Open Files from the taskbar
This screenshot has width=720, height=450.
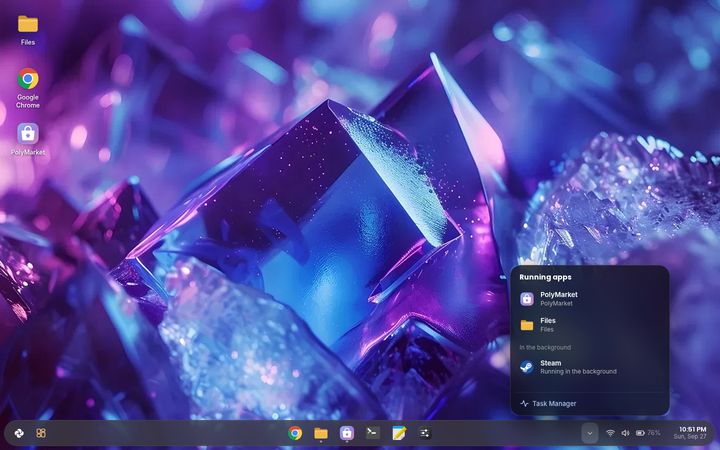coord(321,433)
